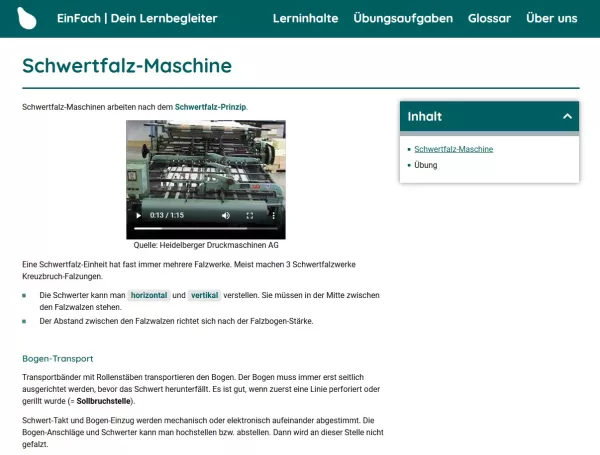Open the video's three-dot options menu

coord(274,215)
